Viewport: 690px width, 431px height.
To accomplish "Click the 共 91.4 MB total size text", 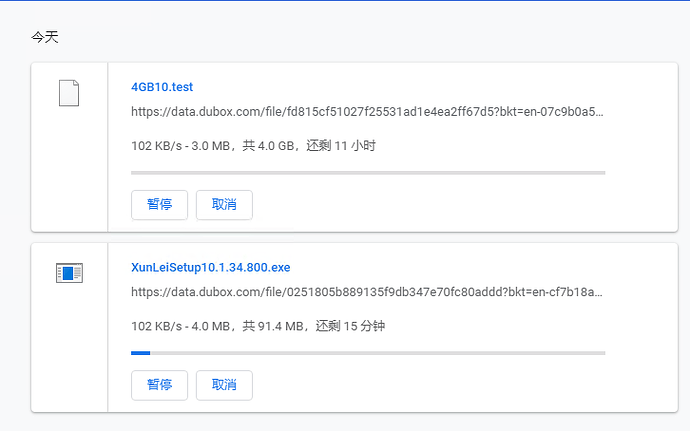I will 273,326.
